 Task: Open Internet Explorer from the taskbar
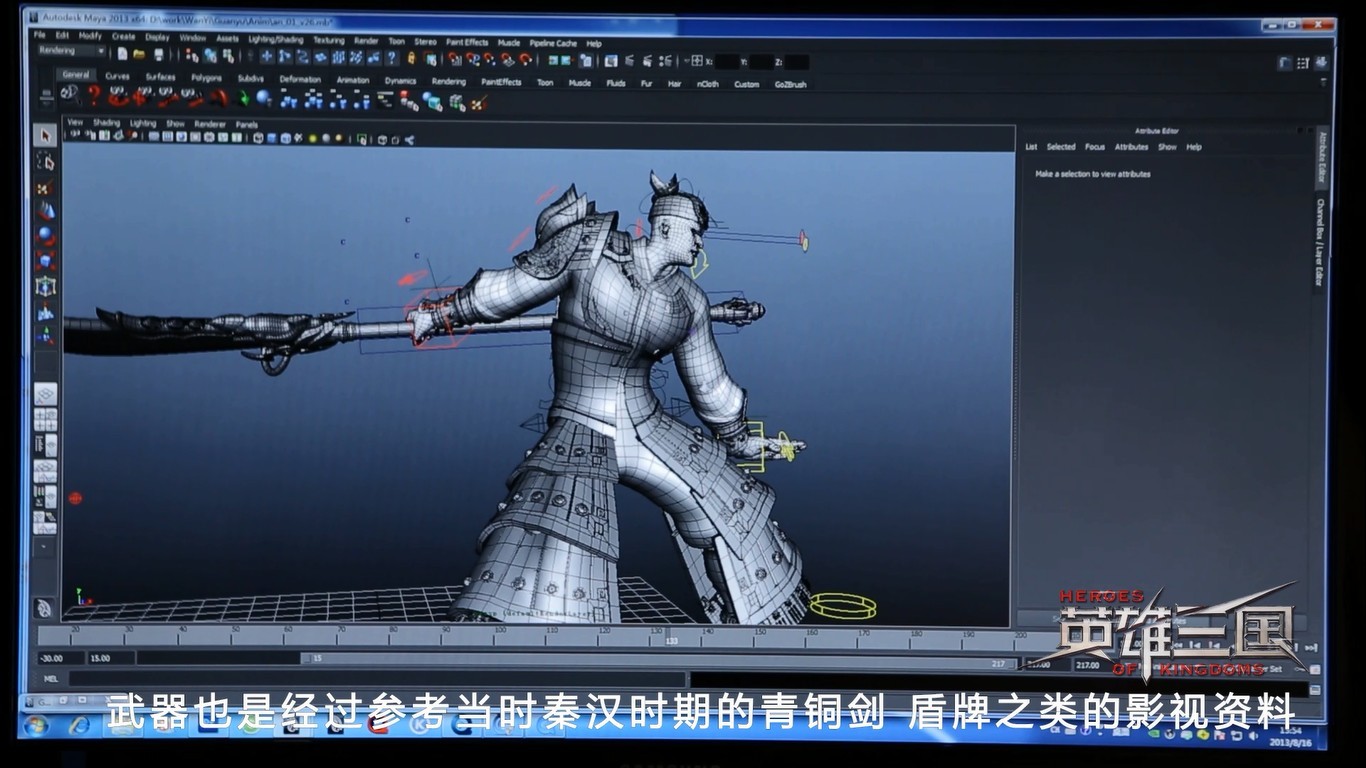click(x=77, y=726)
